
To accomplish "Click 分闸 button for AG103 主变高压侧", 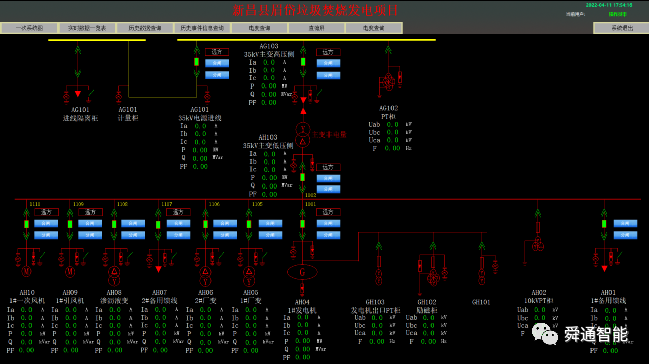I will [x=328, y=75].
